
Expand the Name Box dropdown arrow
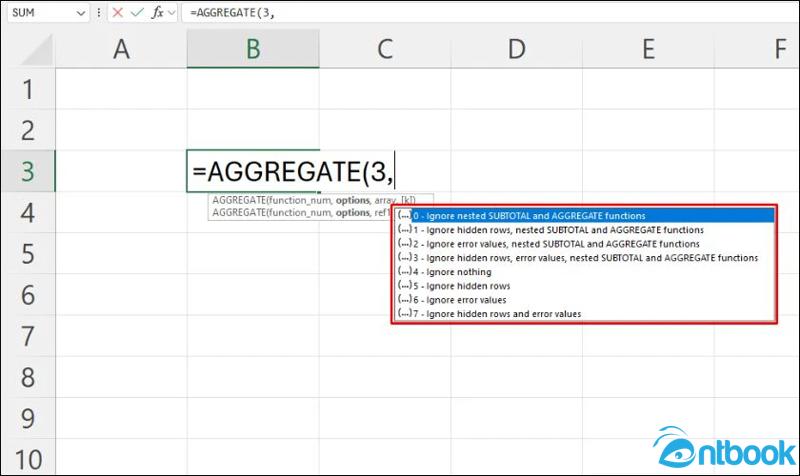[x=80, y=13]
